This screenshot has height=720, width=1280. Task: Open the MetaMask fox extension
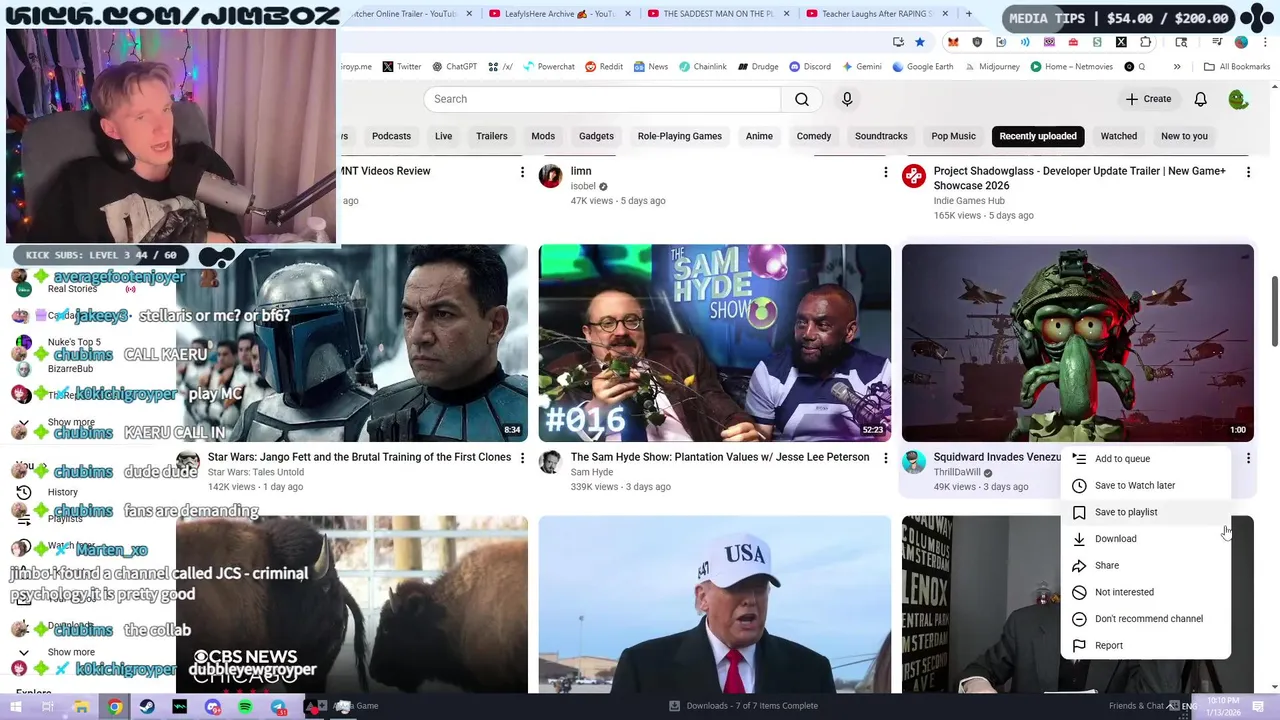tap(953, 42)
